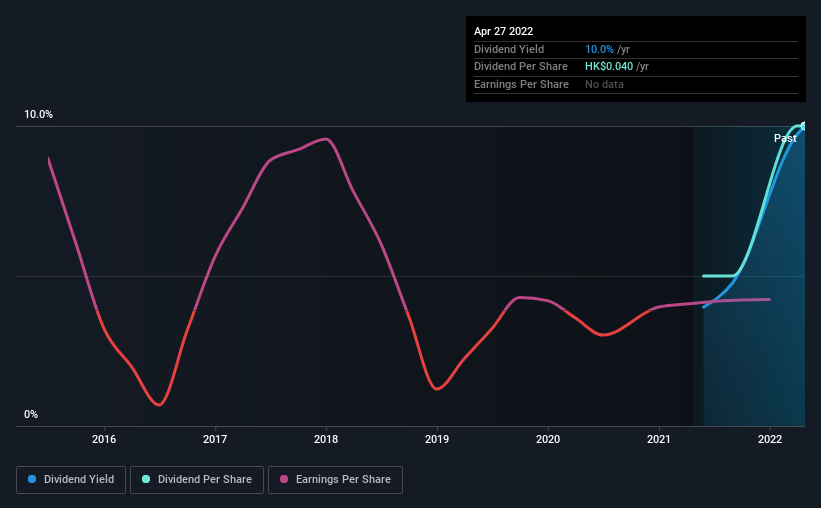Toggle the Earnings Per Share legend series
The height and width of the screenshot is (508, 821).
pyautogui.click(x=335, y=480)
